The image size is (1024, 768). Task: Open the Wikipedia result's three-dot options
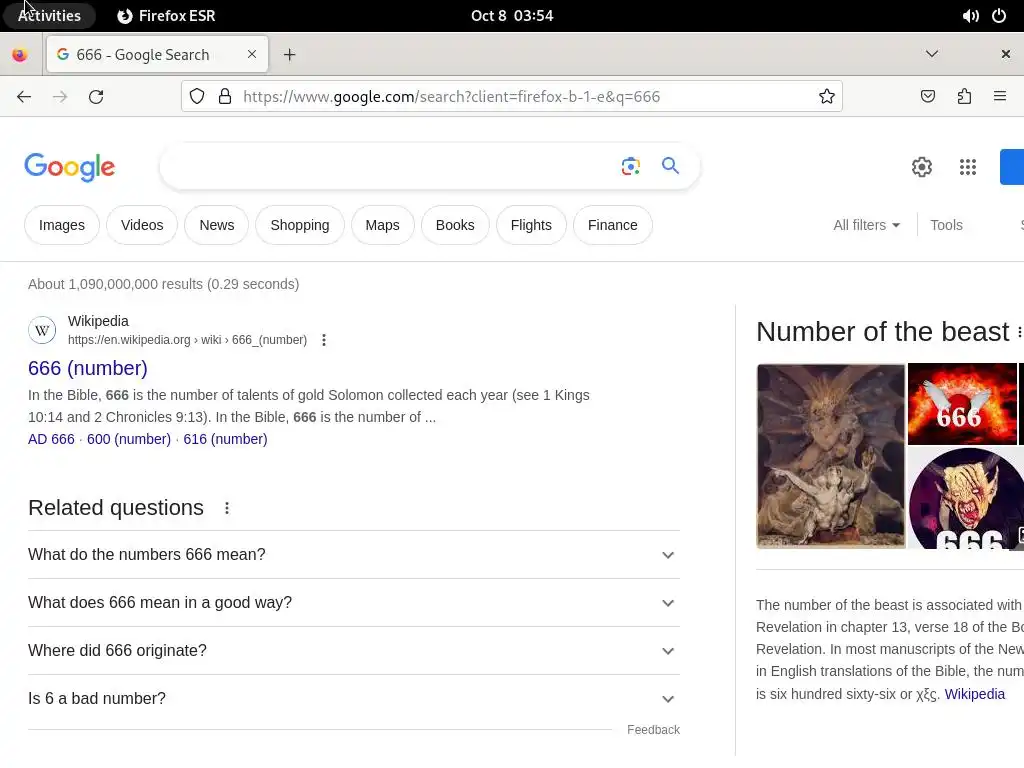point(324,340)
